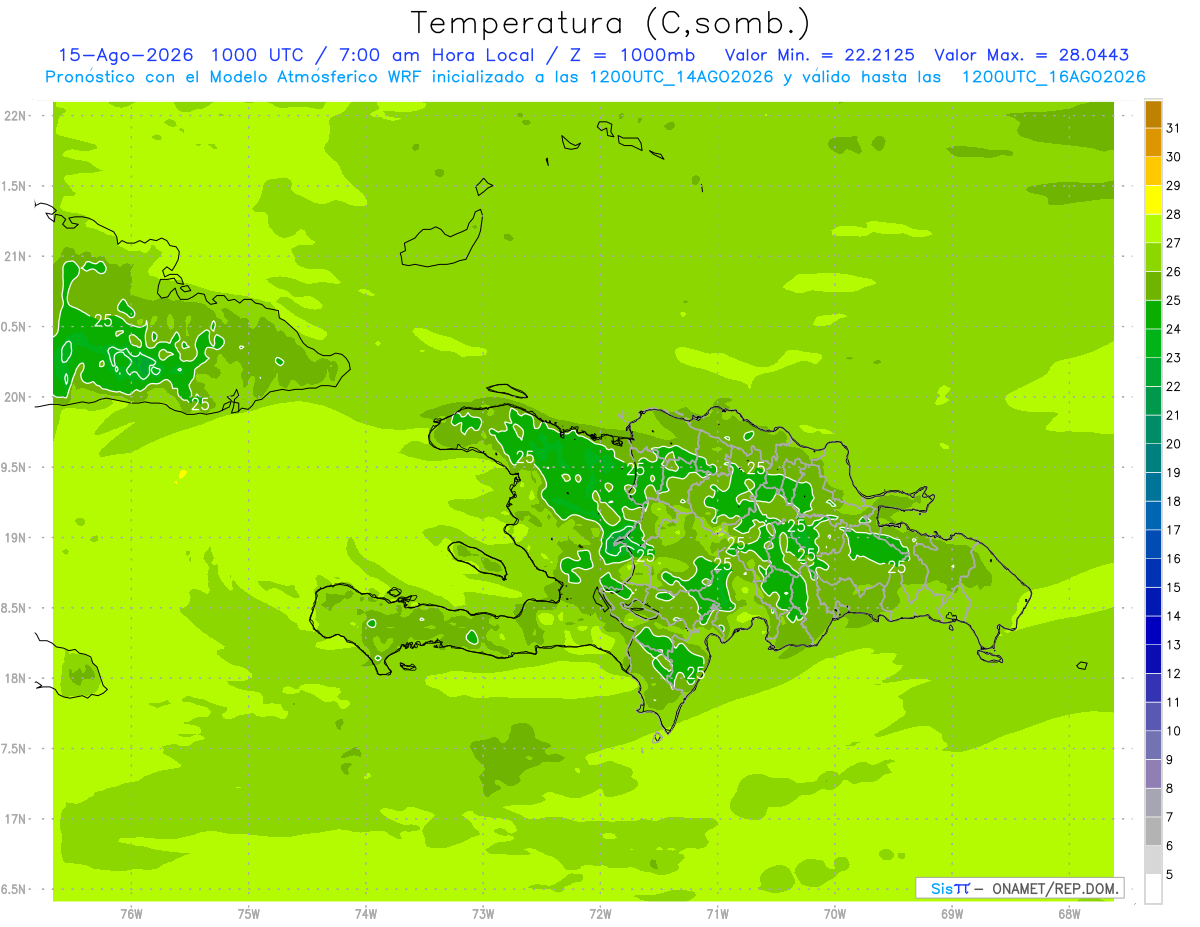Screen dimensions: 1200x927
Task: Click the "ONAMET/REP.DOM." credit label
Action: click(x=1056, y=888)
